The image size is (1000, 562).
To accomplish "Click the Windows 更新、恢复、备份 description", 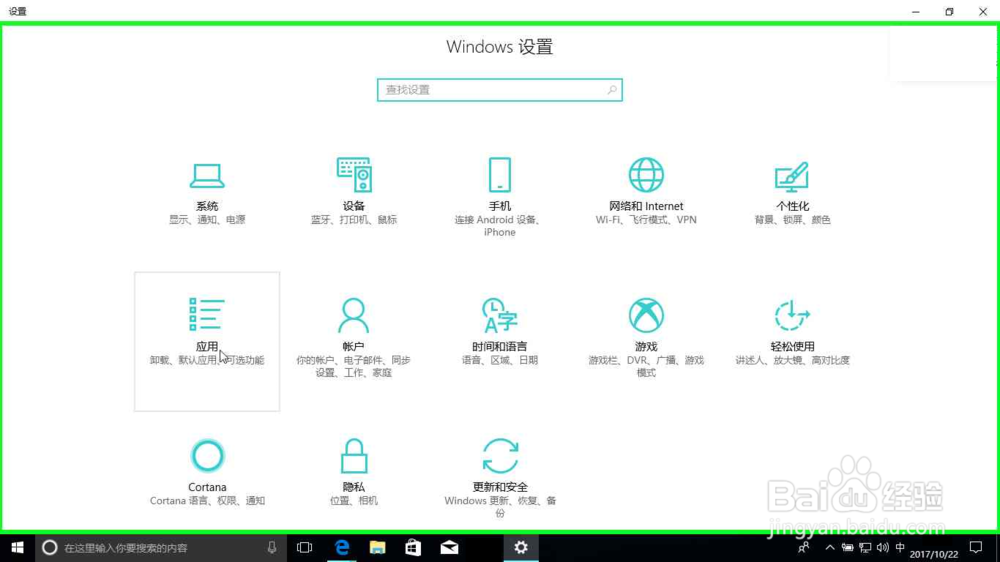I will tap(500, 507).
